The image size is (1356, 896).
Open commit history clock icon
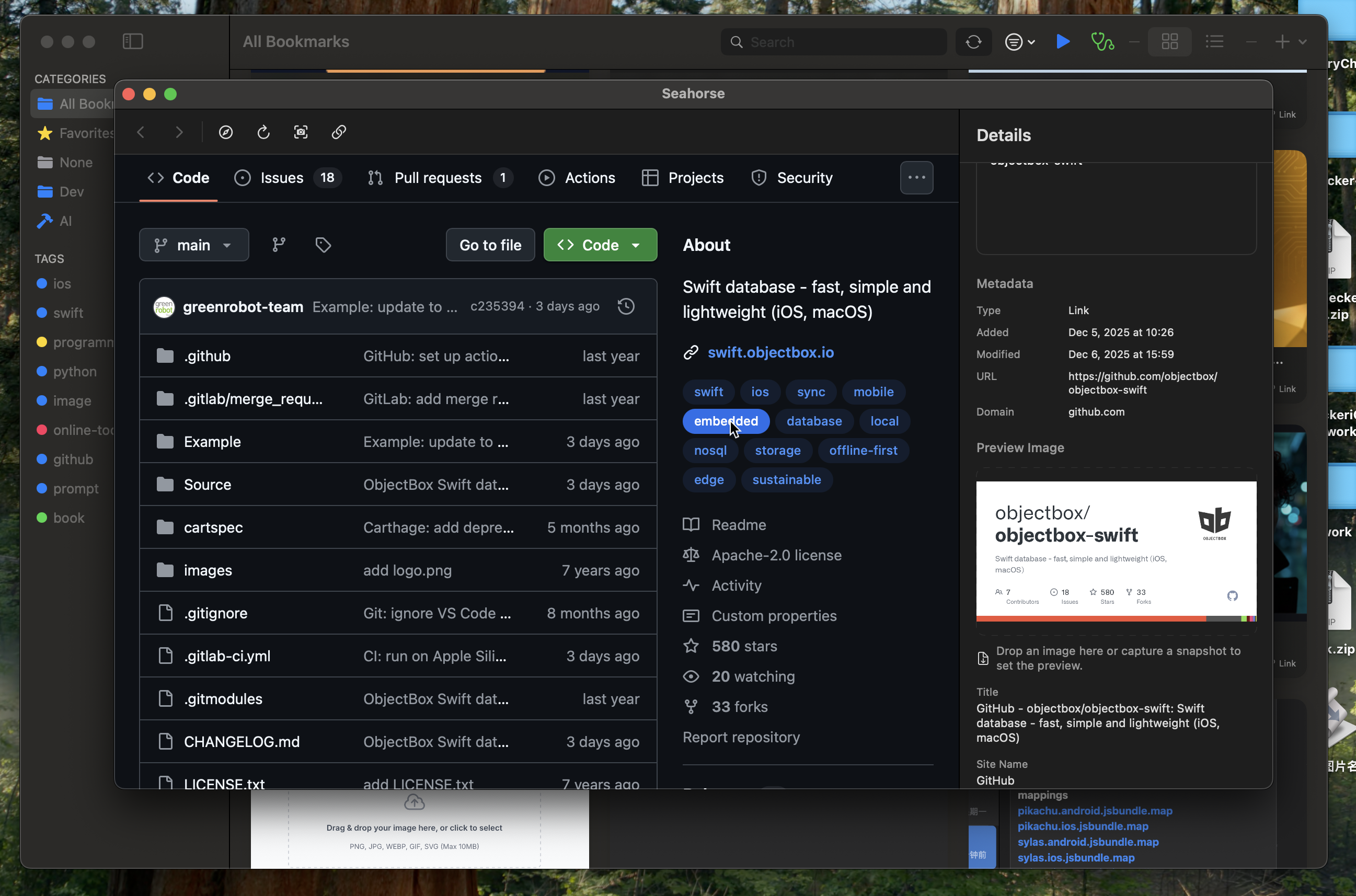pos(626,306)
